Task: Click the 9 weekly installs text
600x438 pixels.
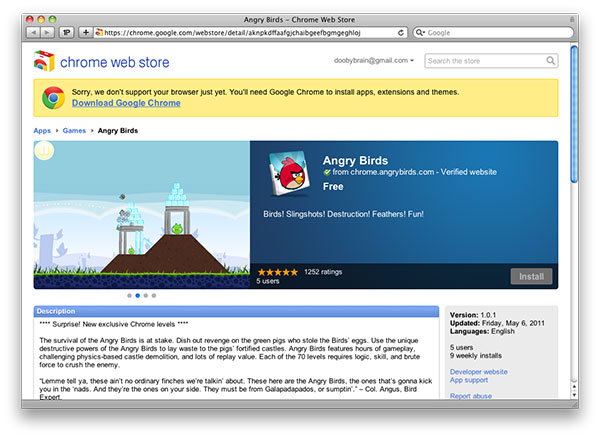Action: click(476, 356)
